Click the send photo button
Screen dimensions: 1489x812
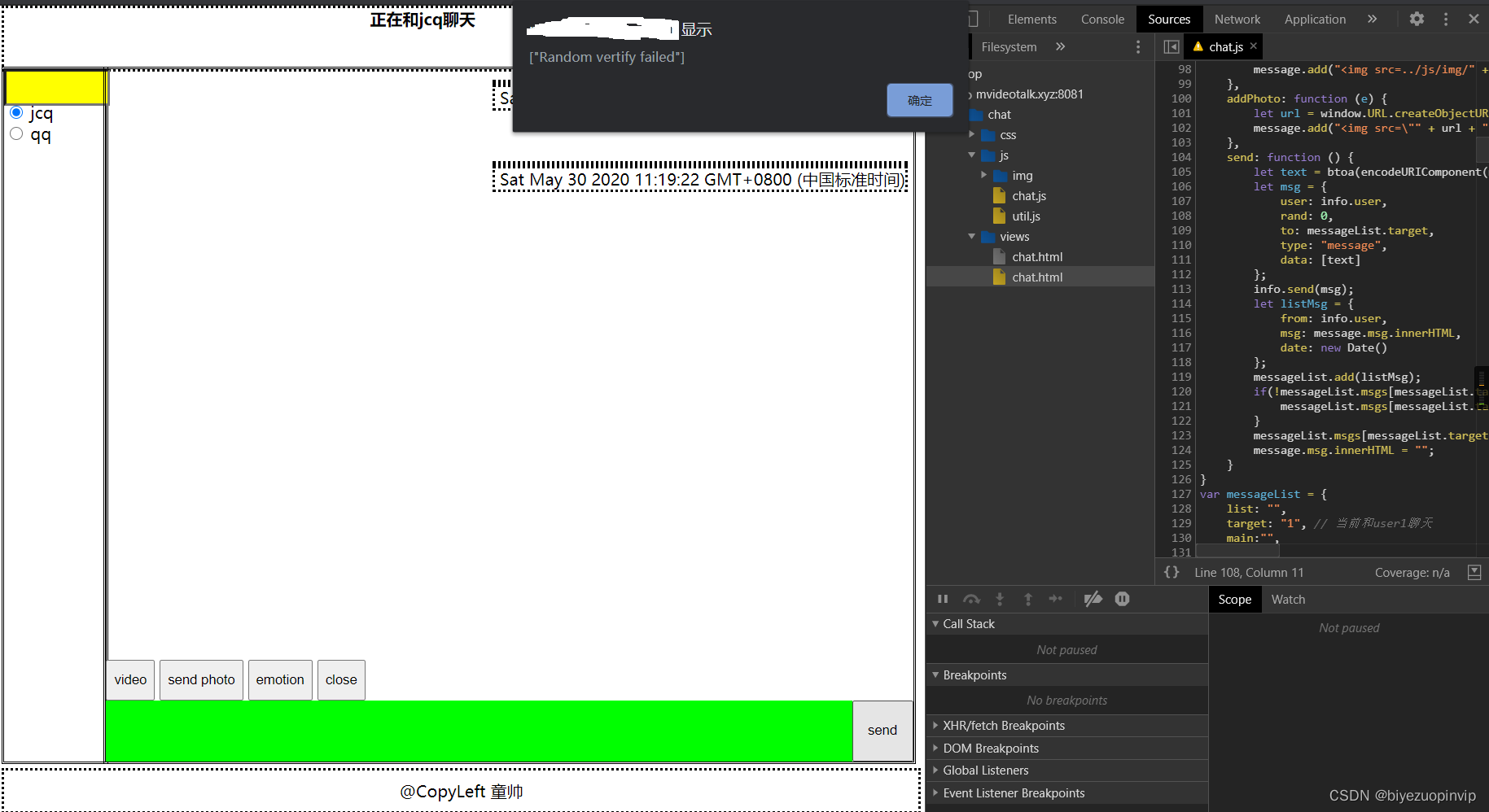coord(201,680)
